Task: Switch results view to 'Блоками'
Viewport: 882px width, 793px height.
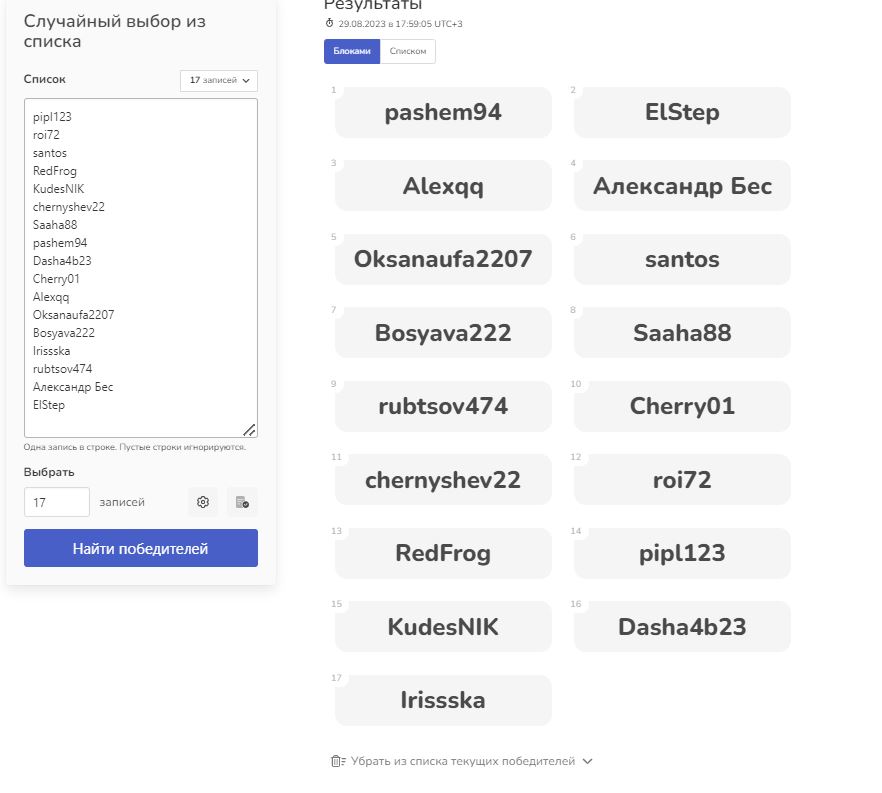Action: tap(351, 51)
